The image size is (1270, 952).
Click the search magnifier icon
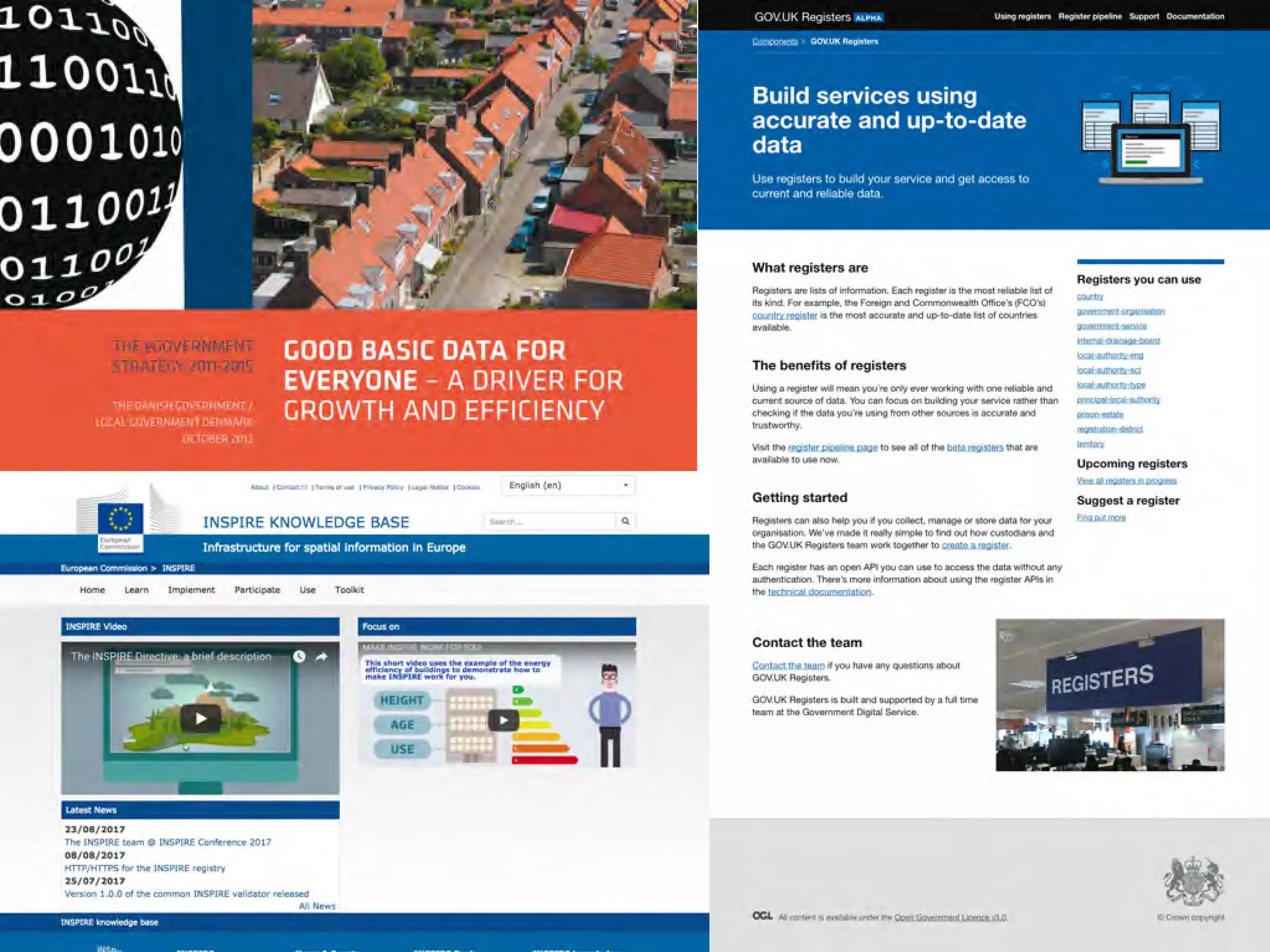click(625, 521)
